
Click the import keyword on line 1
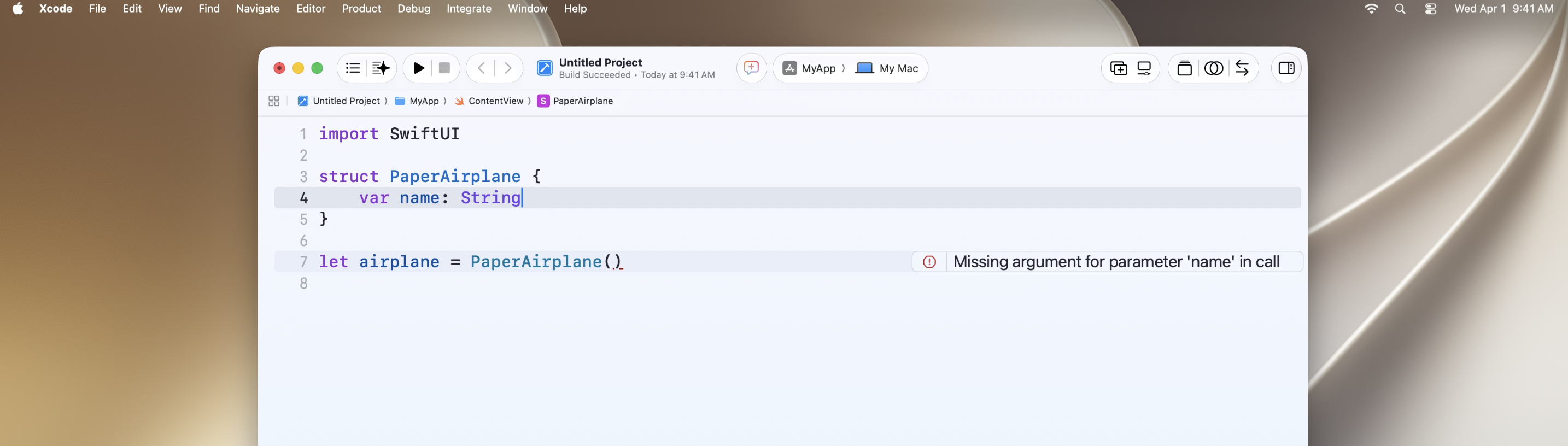[x=349, y=134]
